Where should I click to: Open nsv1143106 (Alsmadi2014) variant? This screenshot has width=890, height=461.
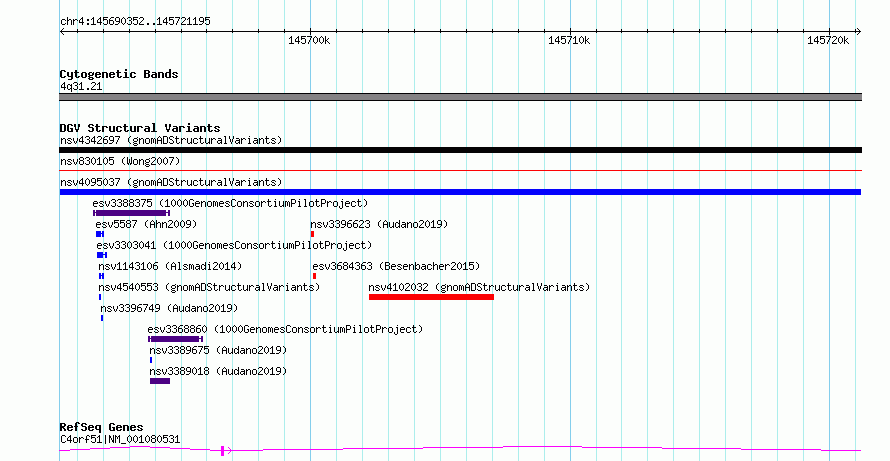point(170,266)
